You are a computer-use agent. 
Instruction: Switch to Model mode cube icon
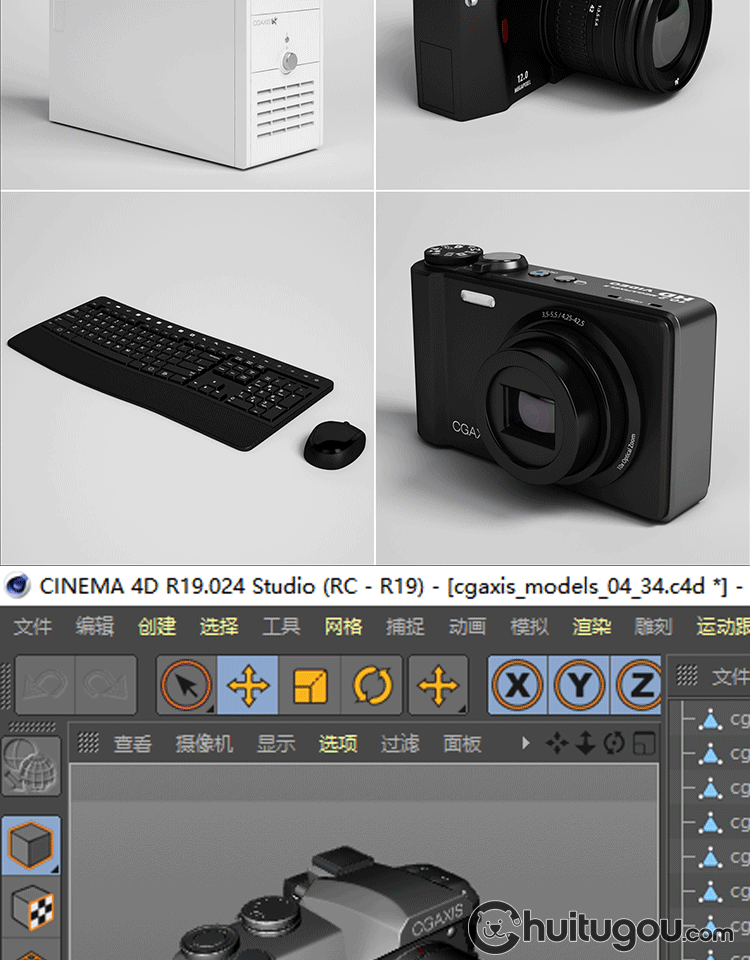pyautogui.click(x=31, y=845)
